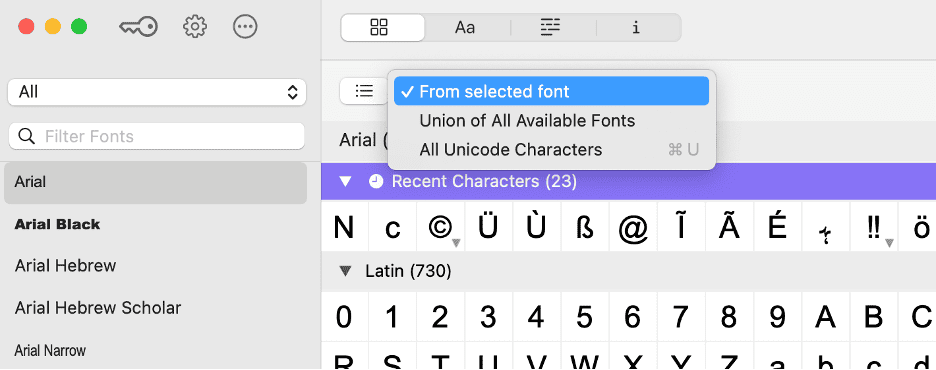Open the All font collection dropdown
The image size is (936, 370).
pos(157,92)
